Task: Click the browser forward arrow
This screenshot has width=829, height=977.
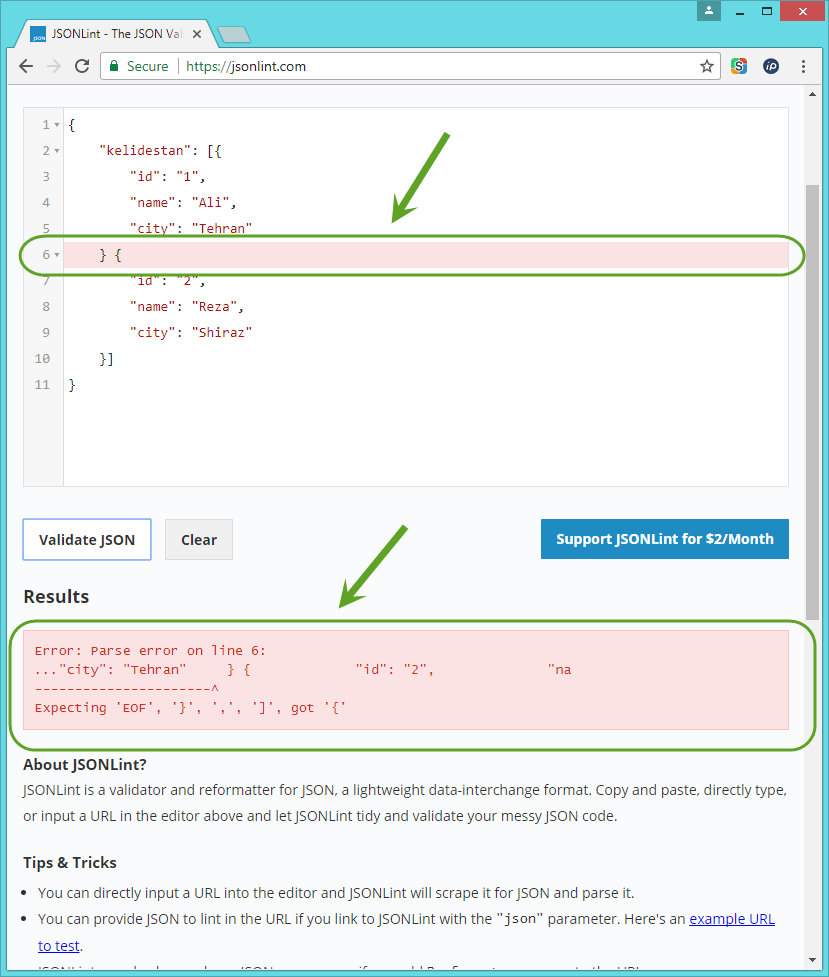Action: point(54,66)
